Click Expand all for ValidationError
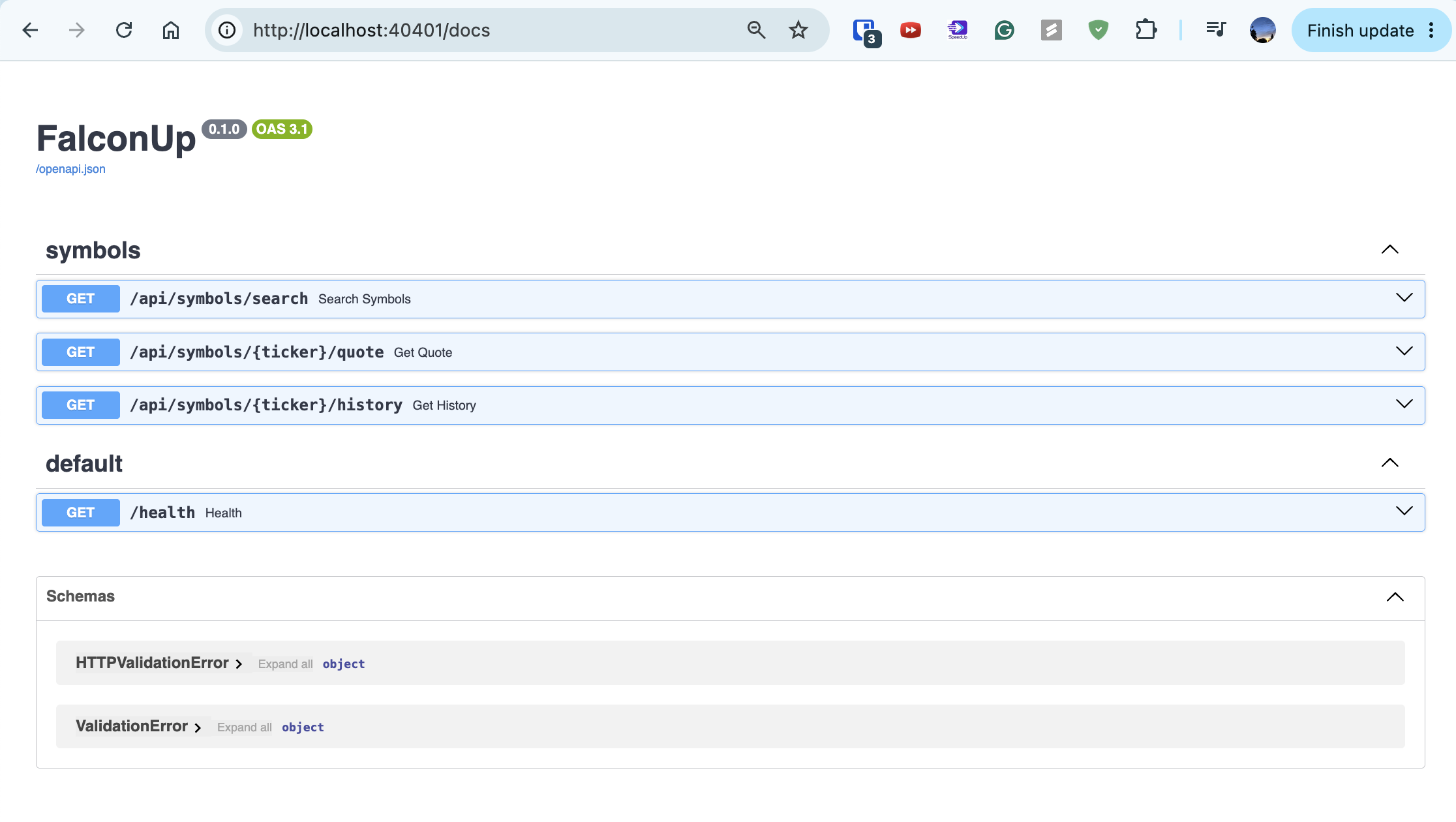Viewport: 1456px width, 822px height. pos(245,727)
